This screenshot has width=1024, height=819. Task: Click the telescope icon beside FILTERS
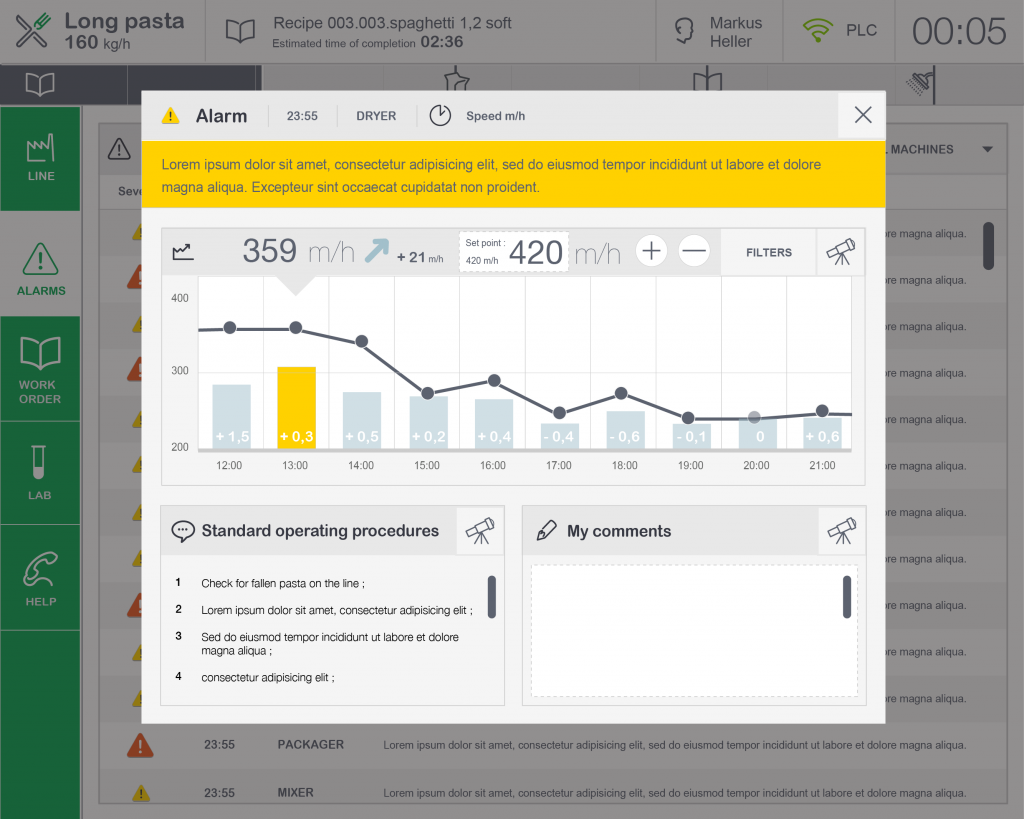click(840, 253)
